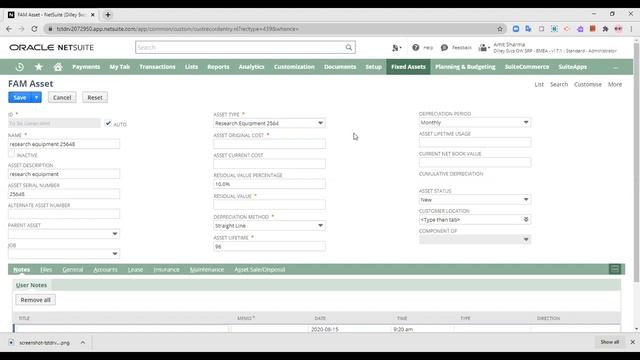640x360 pixels.
Task: Open a new browser tab
Action: 108,15
